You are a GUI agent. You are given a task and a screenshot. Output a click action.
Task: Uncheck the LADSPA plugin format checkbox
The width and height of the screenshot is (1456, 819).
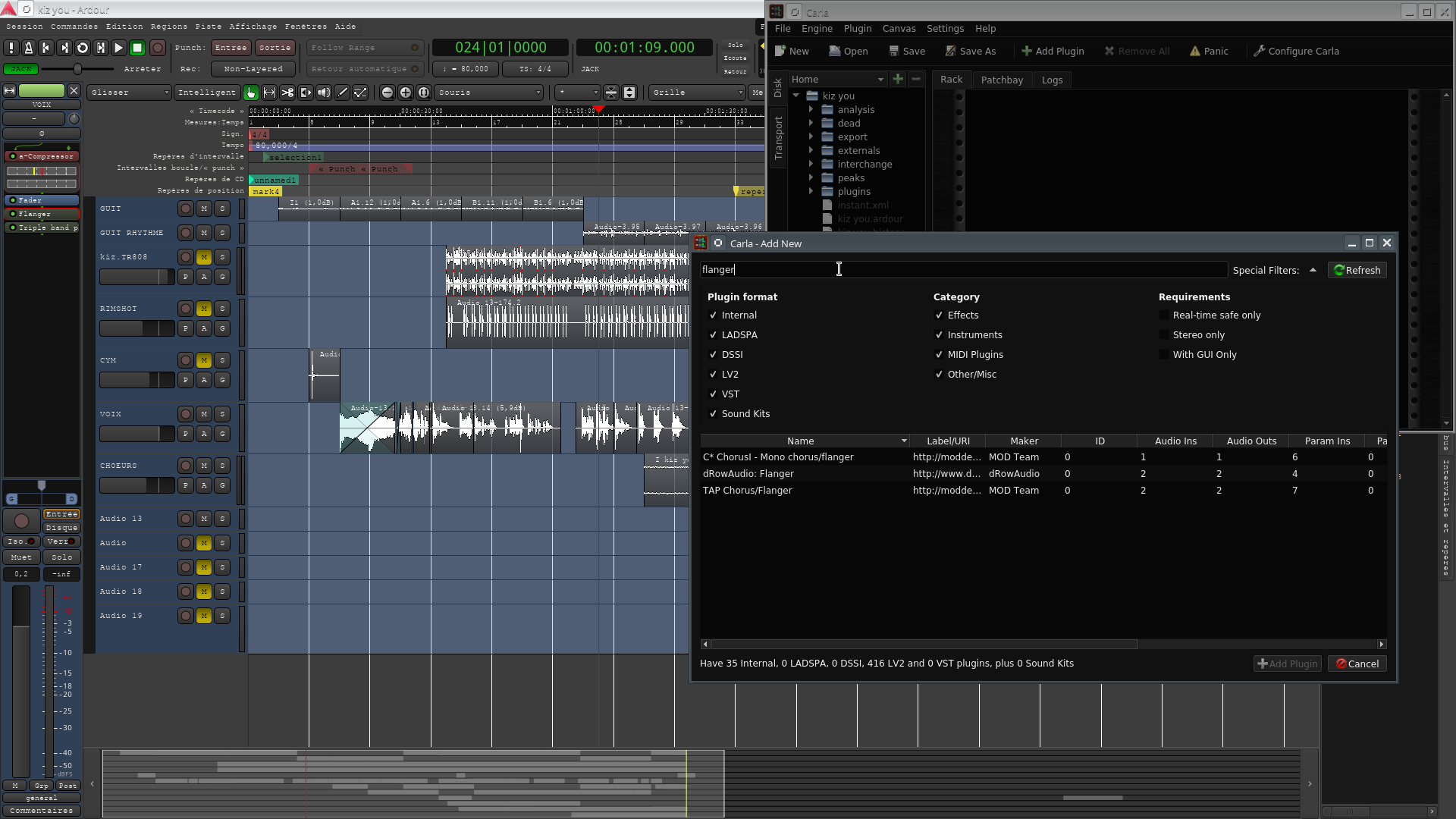coord(713,335)
